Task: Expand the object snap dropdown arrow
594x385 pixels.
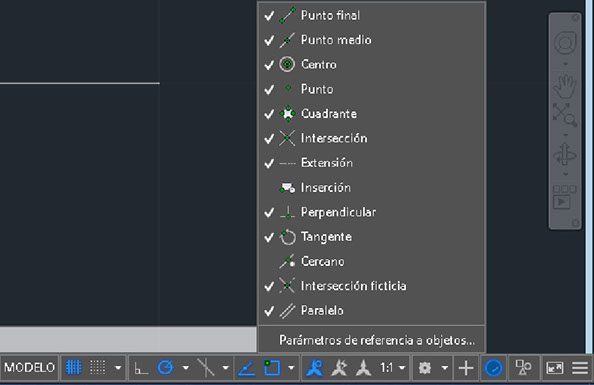Action: (x=291, y=368)
